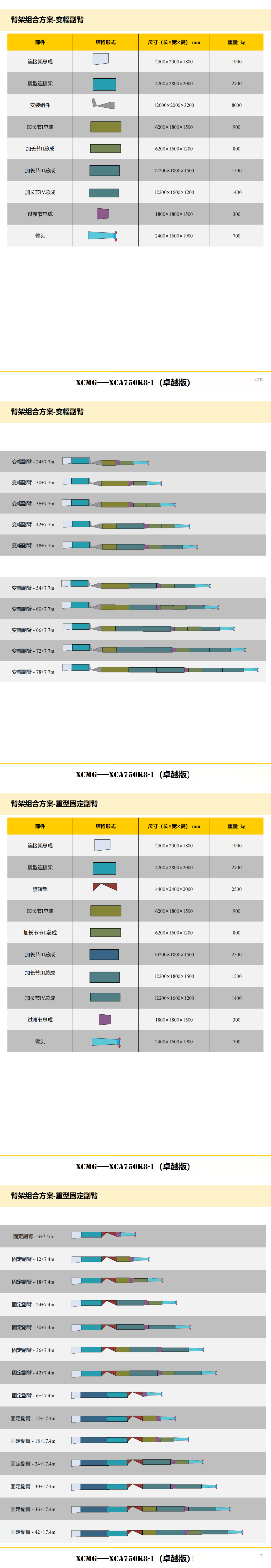Select row 固定副臂 - 12+17.4m
This screenshot has height=1568, width=271.
(x=133, y=1418)
